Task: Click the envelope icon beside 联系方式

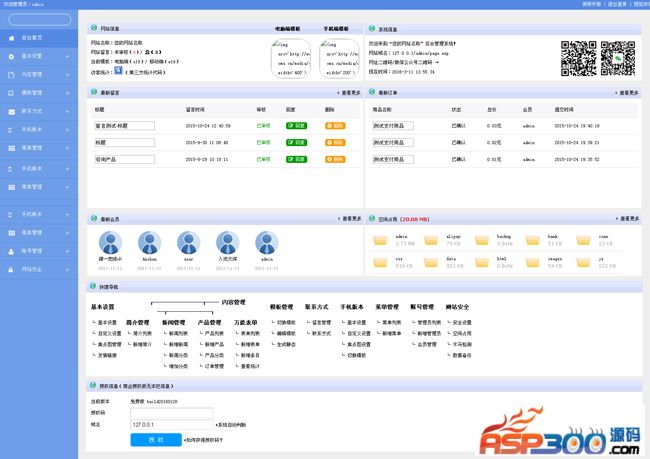Action: (x=11, y=109)
